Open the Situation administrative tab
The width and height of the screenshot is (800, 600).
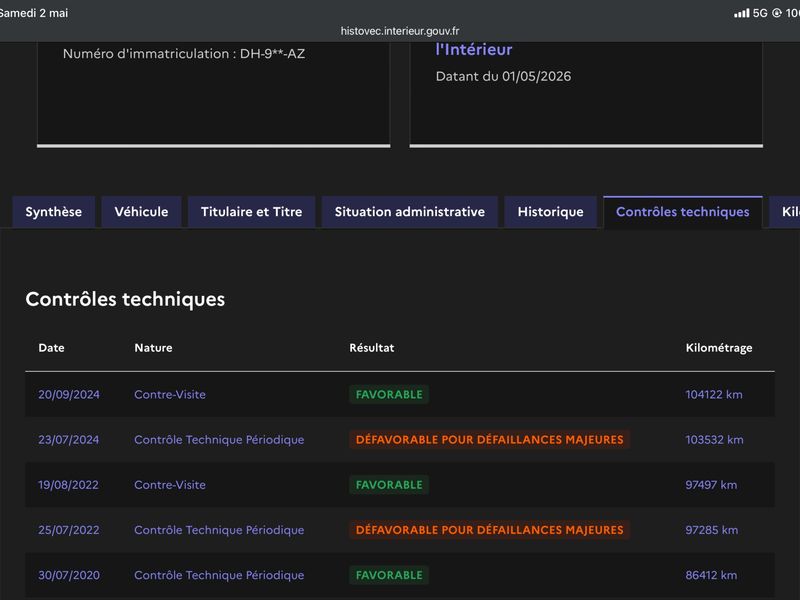(410, 212)
